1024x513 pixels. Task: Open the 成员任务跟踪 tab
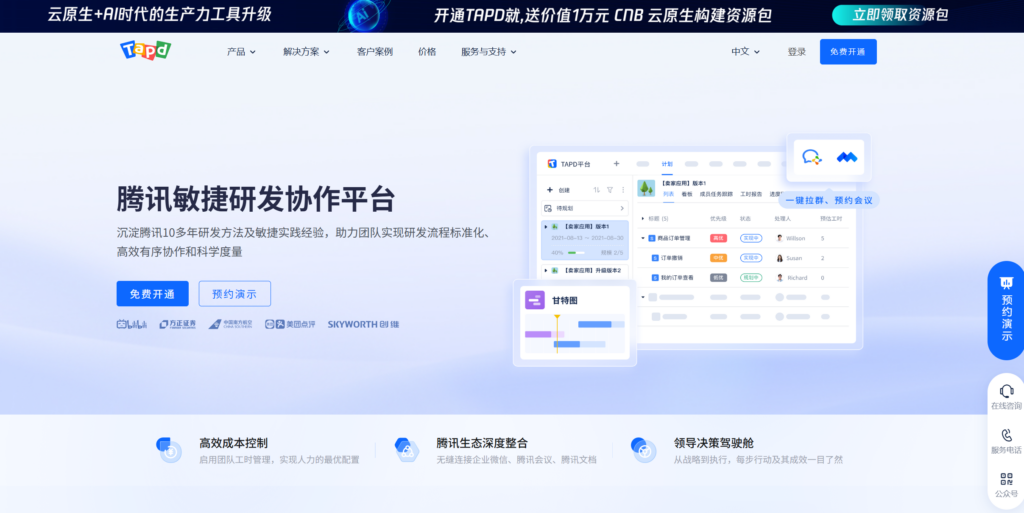click(716, 194)
